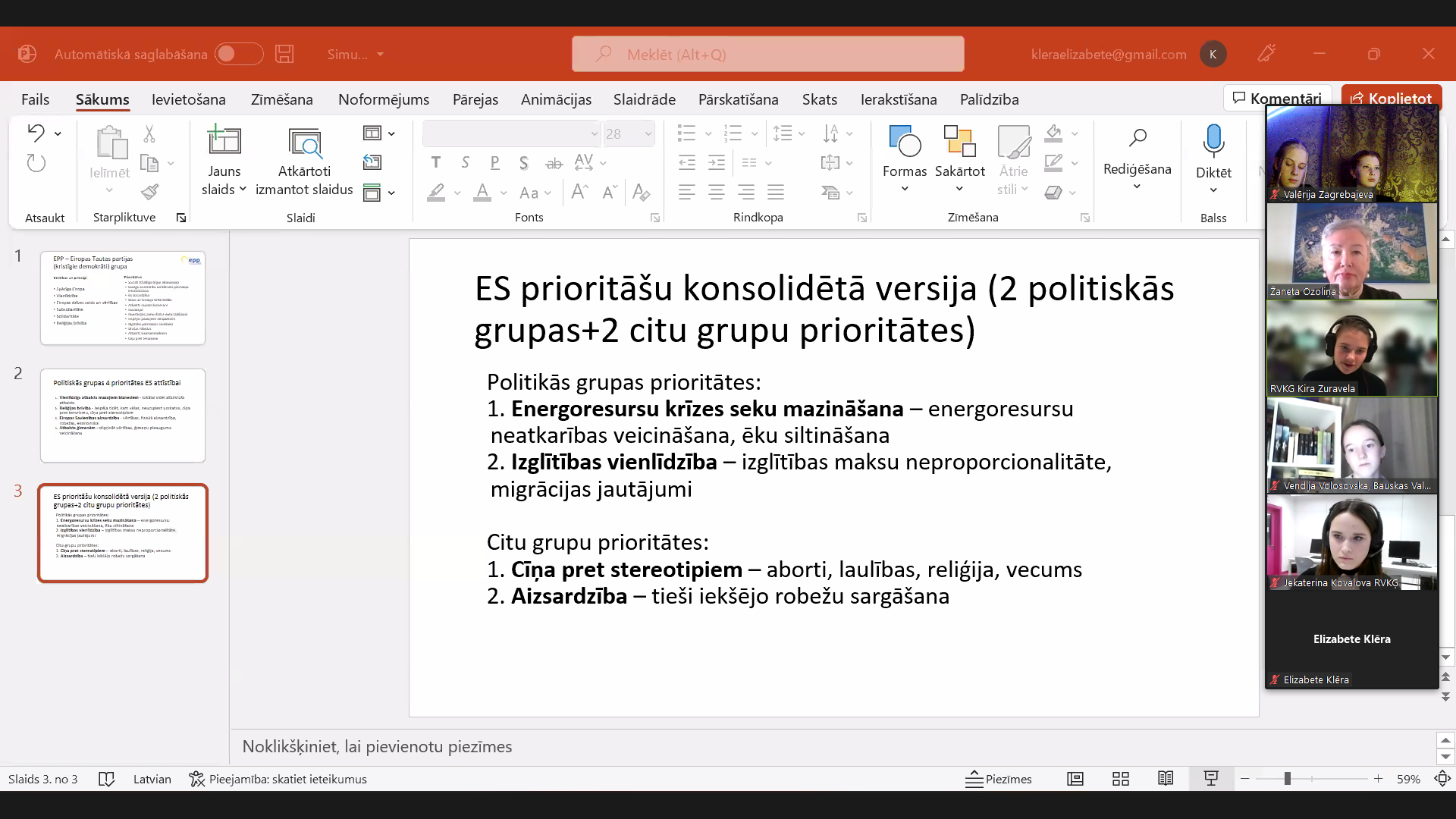Click the Koplietot share button
Screen dimensions: 1456x819
click(1392, 98)
